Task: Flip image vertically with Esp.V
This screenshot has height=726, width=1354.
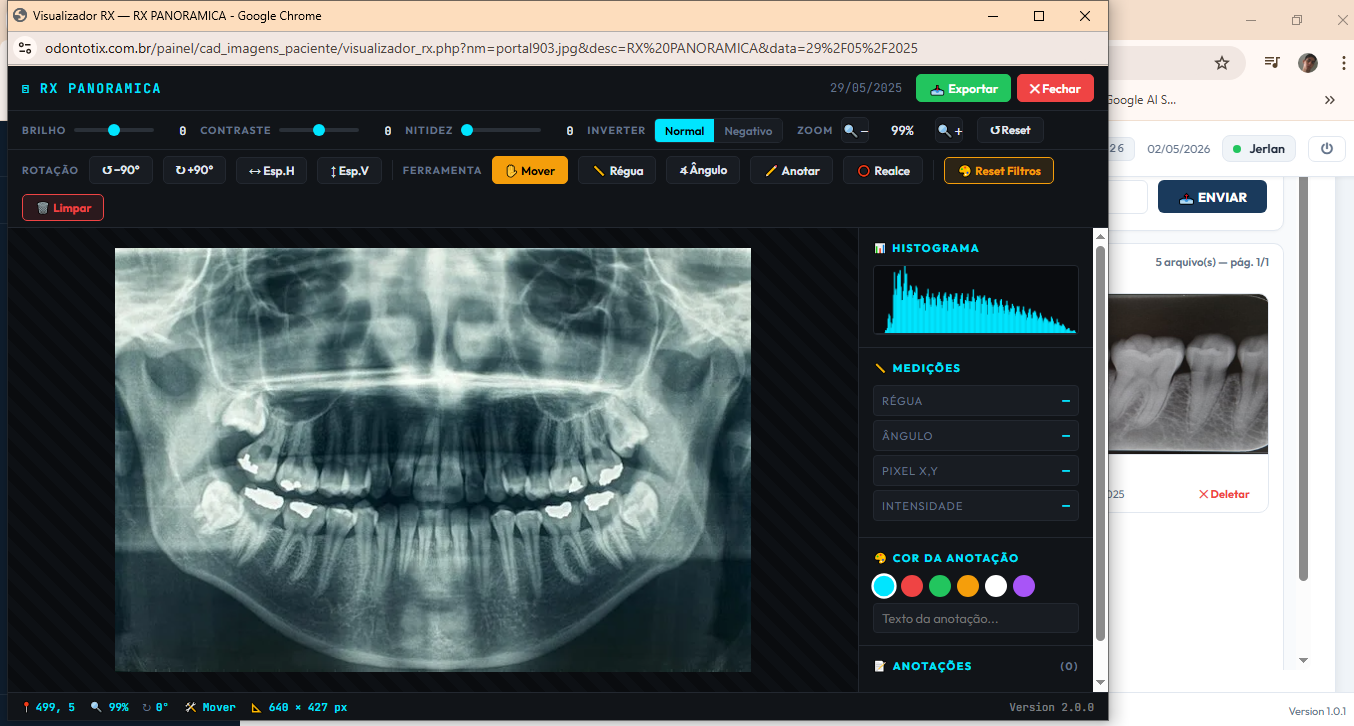Action: [x=349, y=171]
